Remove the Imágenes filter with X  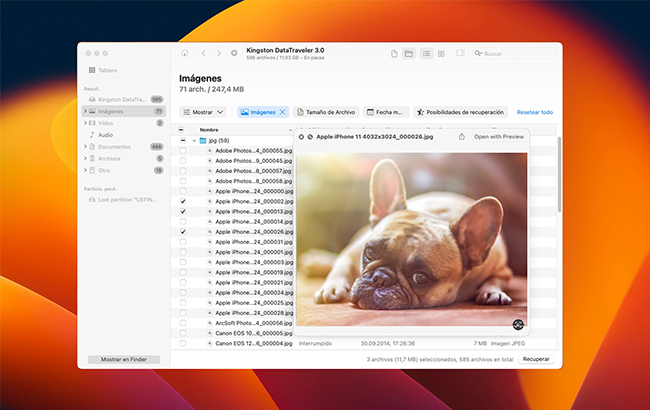click(283, 112)
